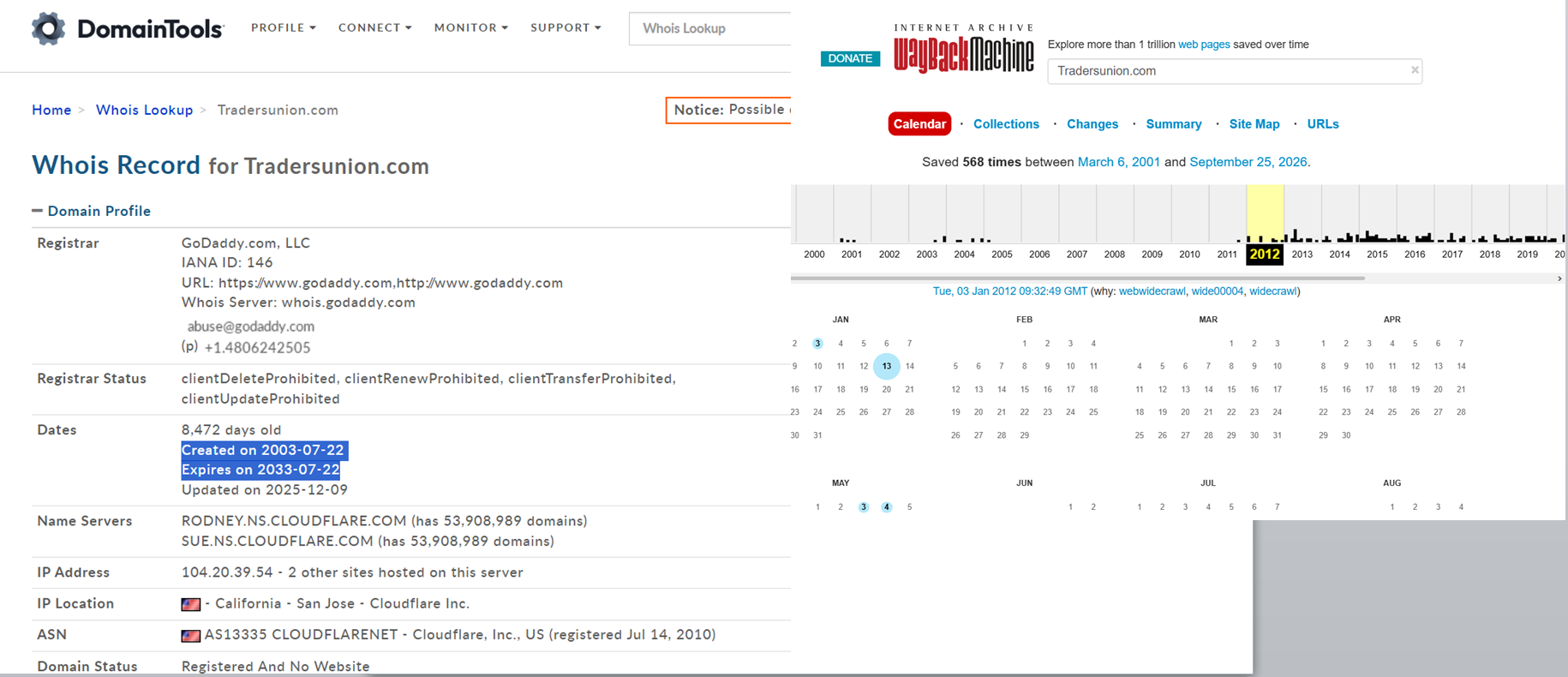Click the US flag beside IP Location
1568x677 pixels.
pos(191,604)
